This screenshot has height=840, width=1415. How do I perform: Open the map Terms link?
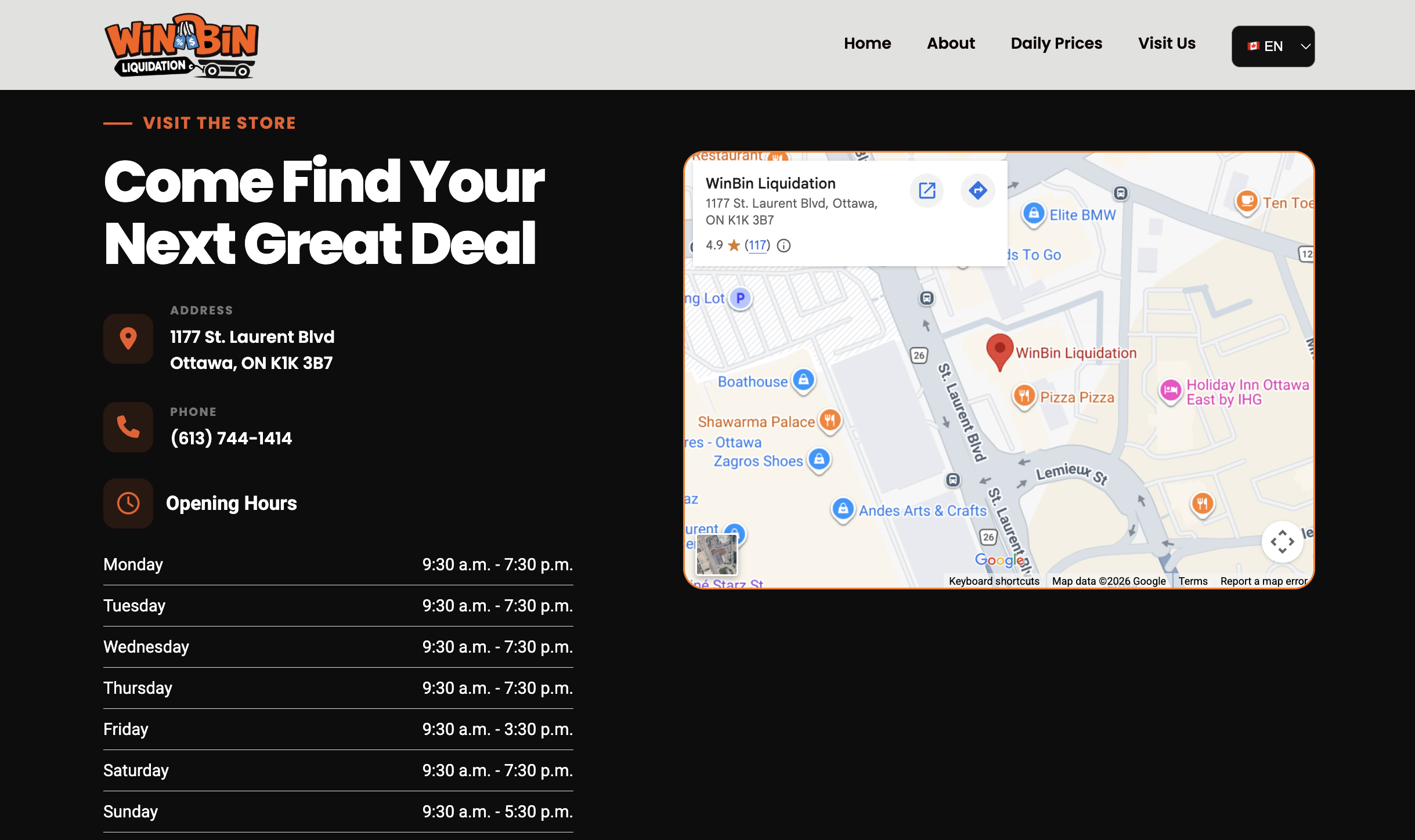click(x=1193, y=581)
